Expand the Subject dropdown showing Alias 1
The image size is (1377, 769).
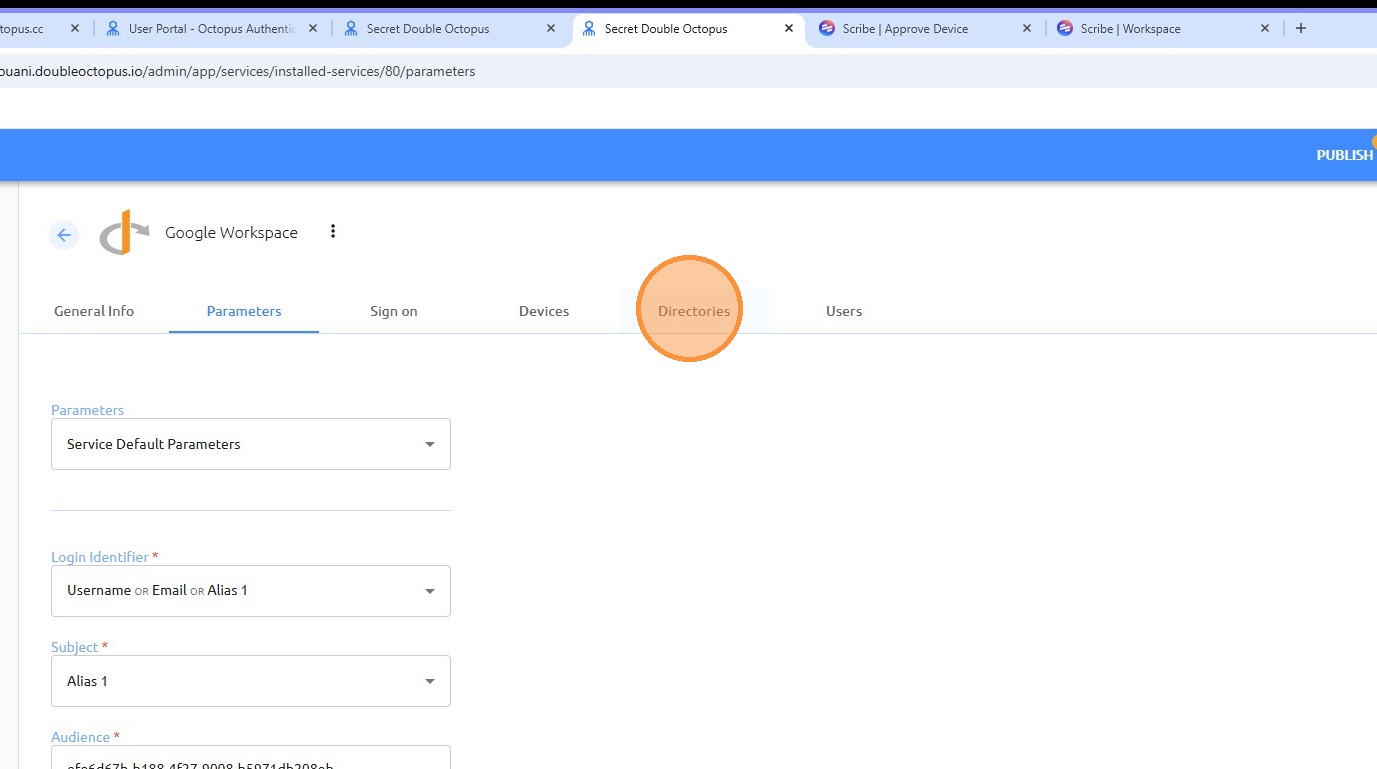pos(251,681)
